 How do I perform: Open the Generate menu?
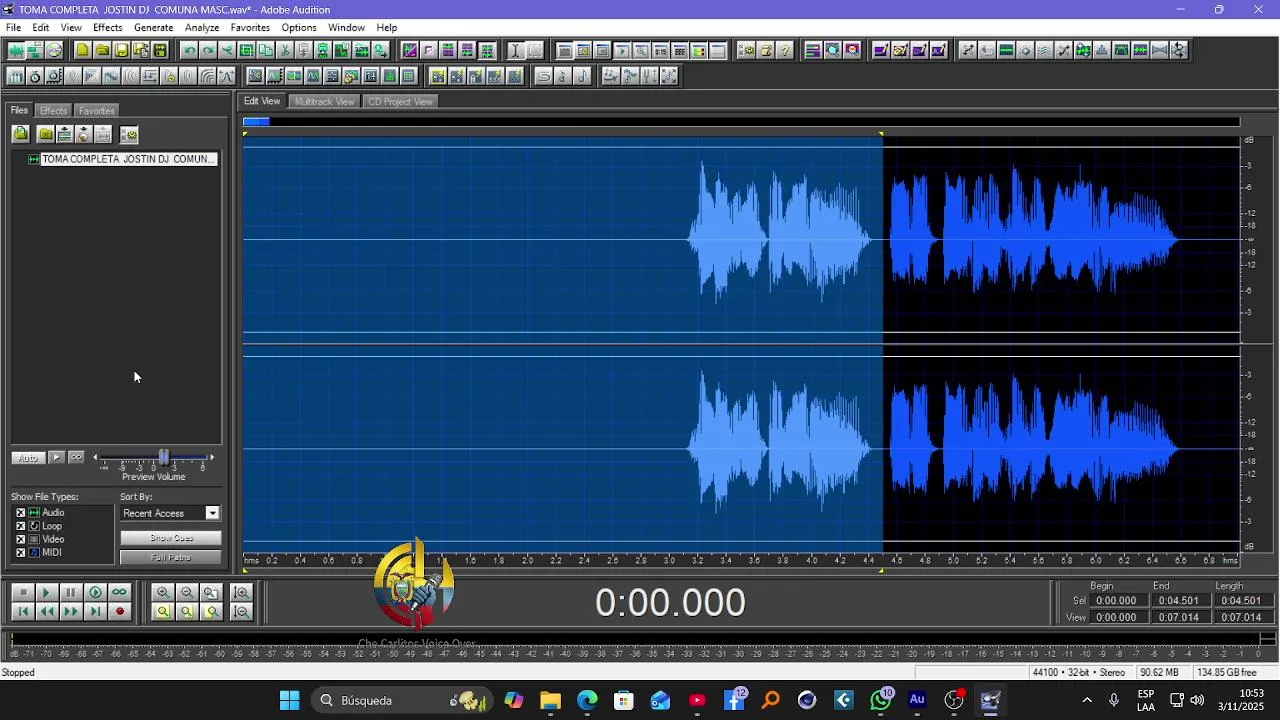[153, 27]
